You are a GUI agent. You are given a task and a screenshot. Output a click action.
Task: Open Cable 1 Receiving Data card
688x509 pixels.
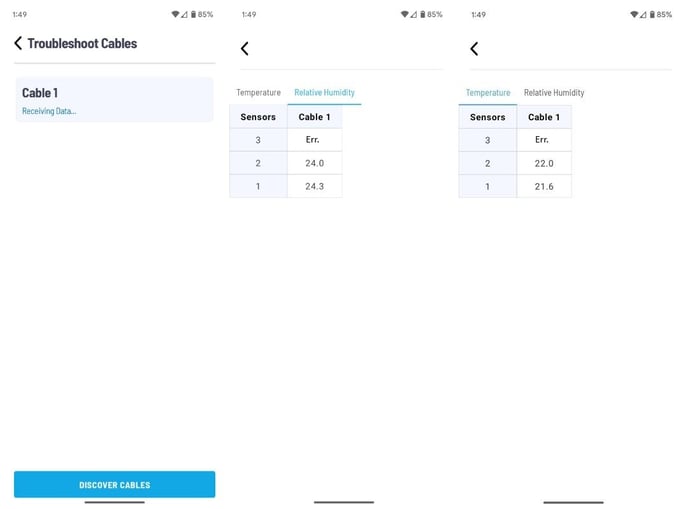(115, 100)
